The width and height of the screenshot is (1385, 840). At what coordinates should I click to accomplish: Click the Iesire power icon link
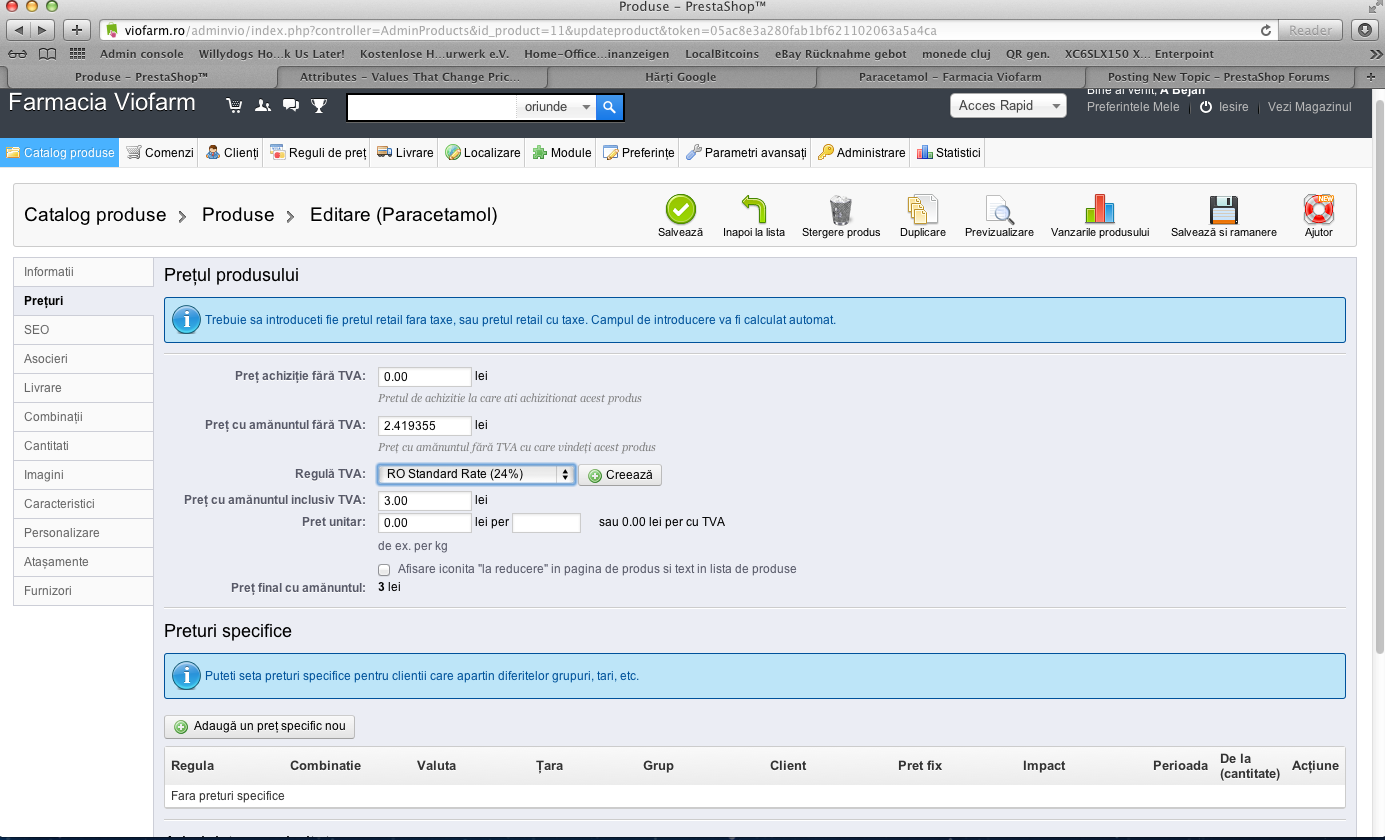pos(1224,107)
